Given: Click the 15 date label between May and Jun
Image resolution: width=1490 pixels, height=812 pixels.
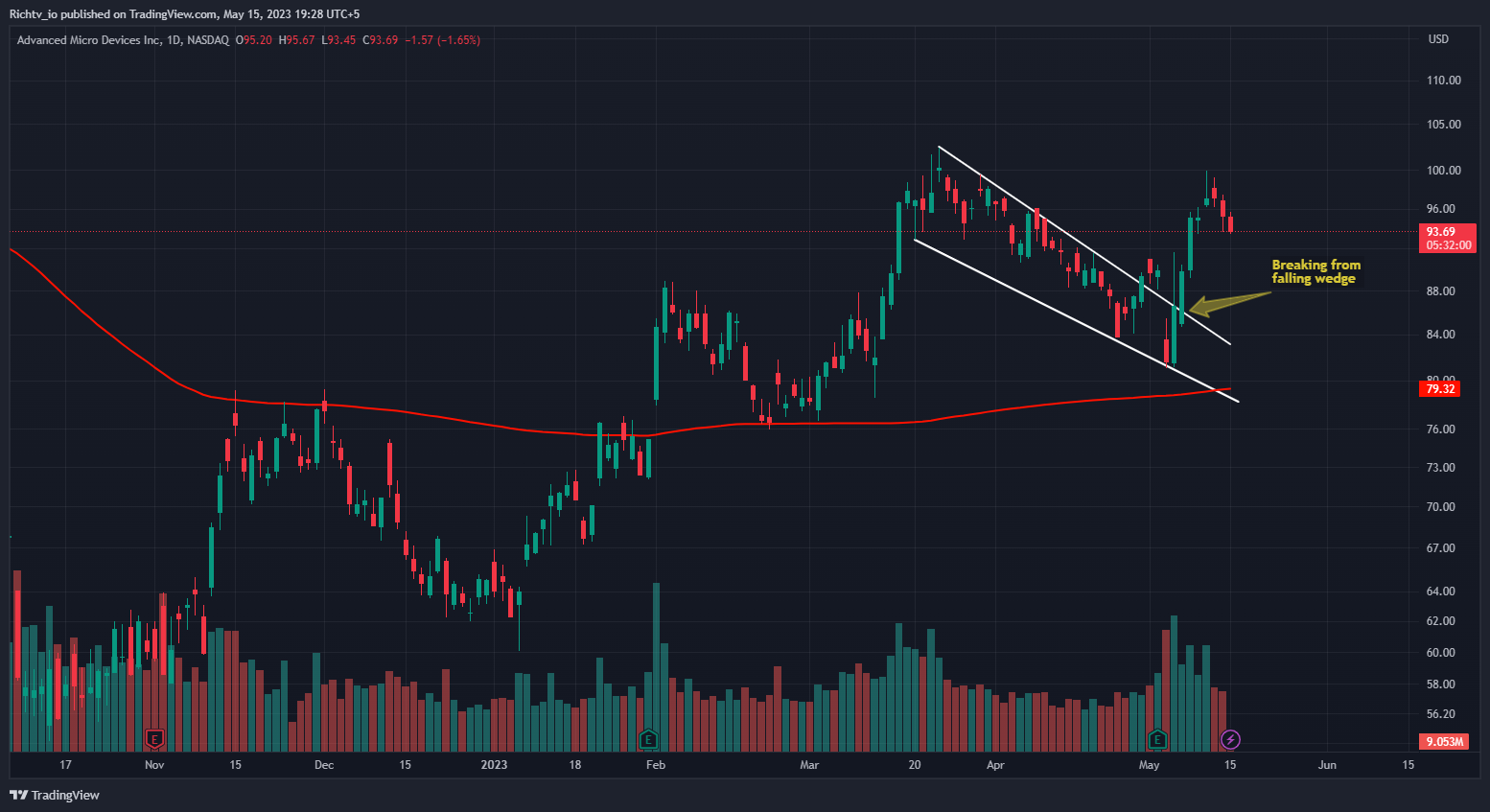Looking at the screenshot, I should pos(1230,765).
